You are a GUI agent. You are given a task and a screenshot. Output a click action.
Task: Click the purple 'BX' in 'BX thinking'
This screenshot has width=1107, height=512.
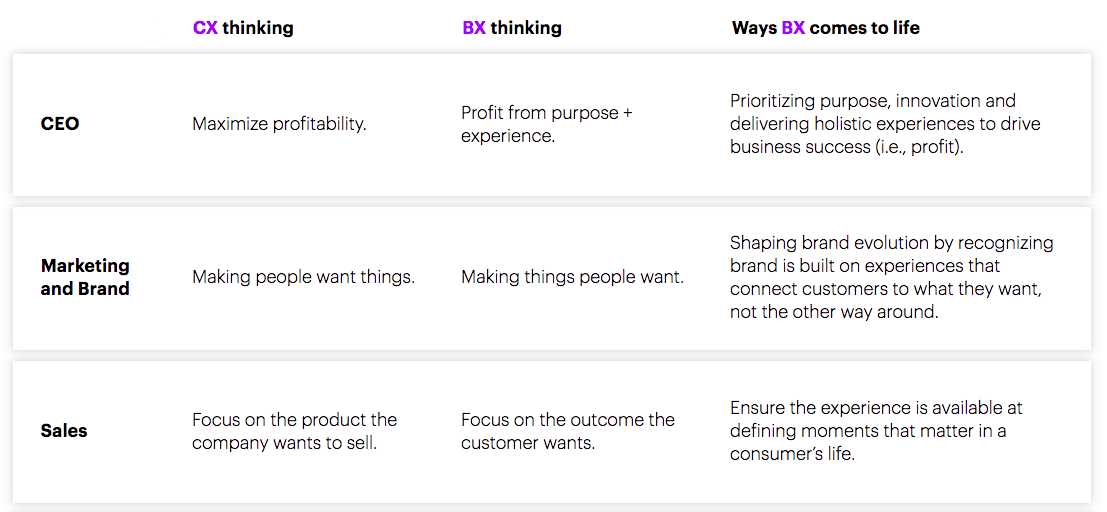pos(474,28)
